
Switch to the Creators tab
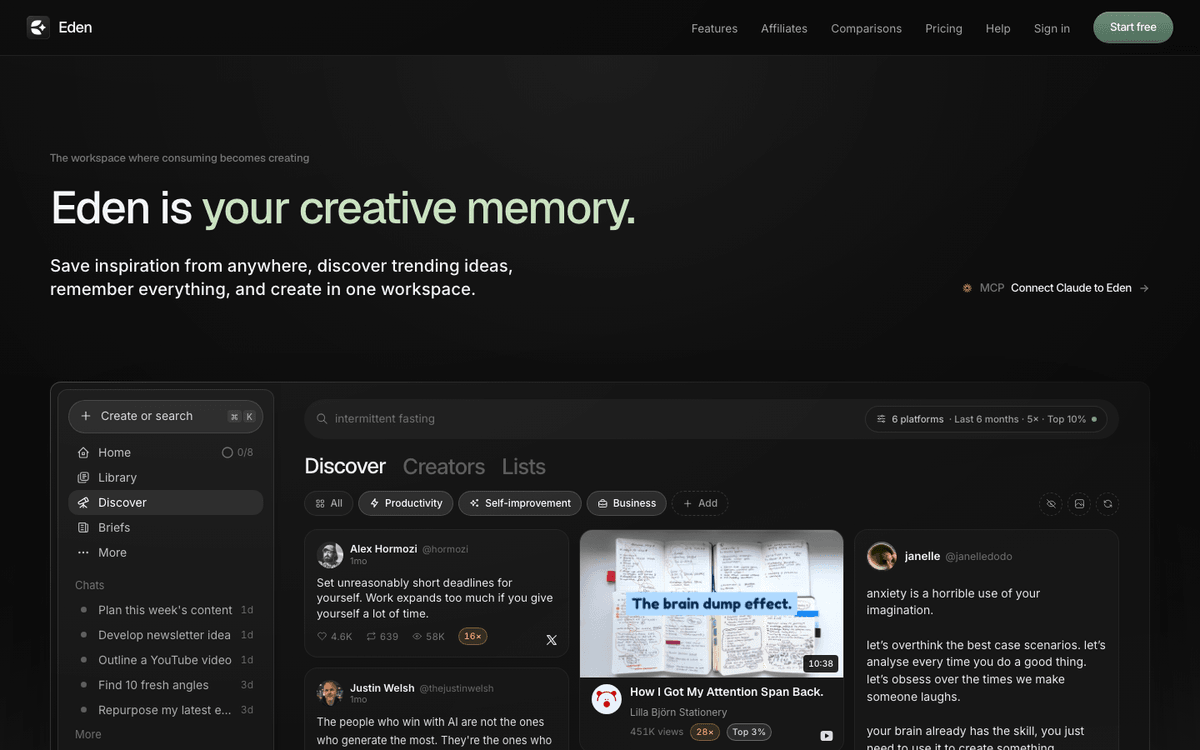[x=444, y=466]
